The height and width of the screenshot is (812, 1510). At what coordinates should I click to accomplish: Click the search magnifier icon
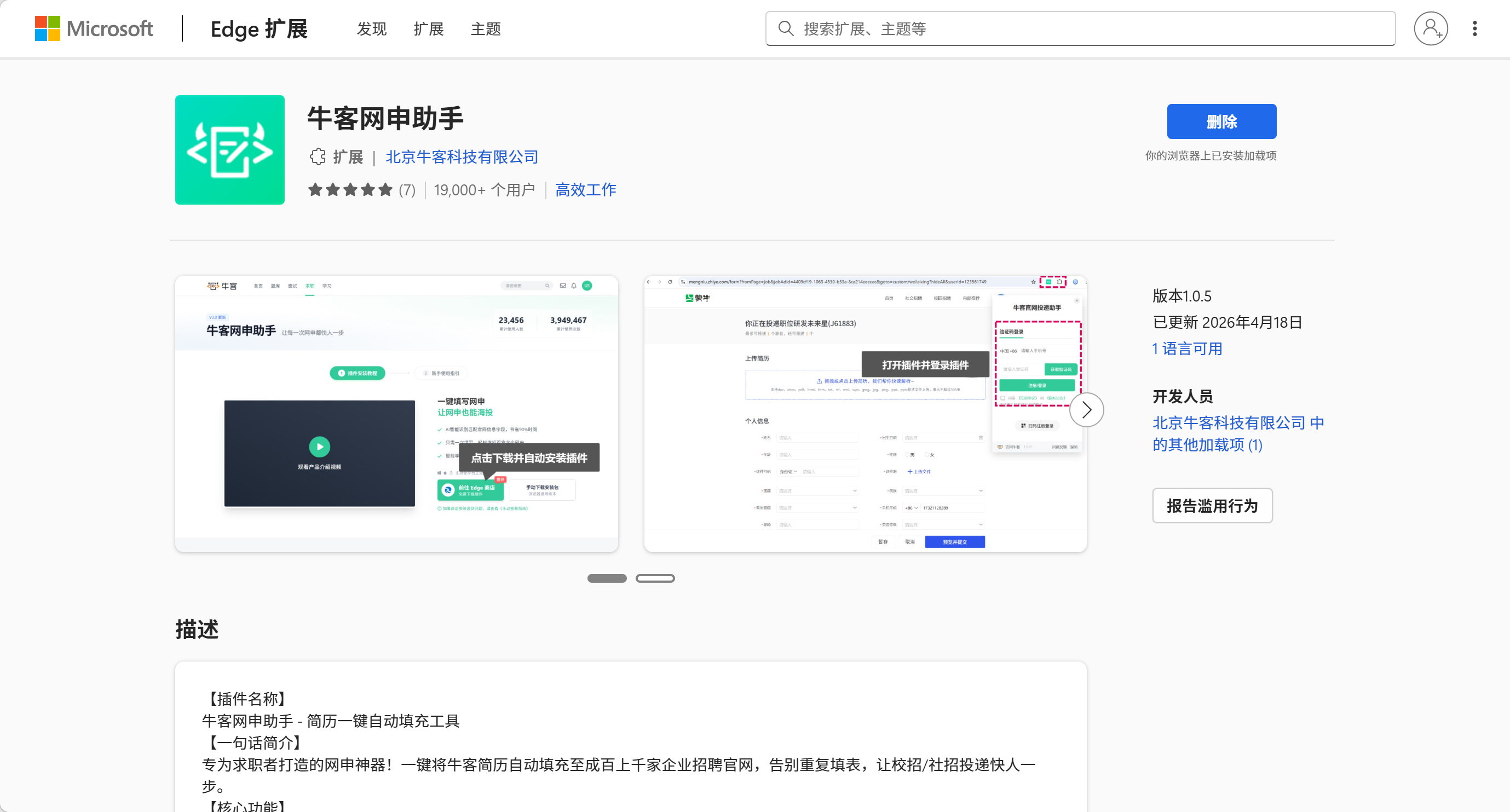point(786,28)
